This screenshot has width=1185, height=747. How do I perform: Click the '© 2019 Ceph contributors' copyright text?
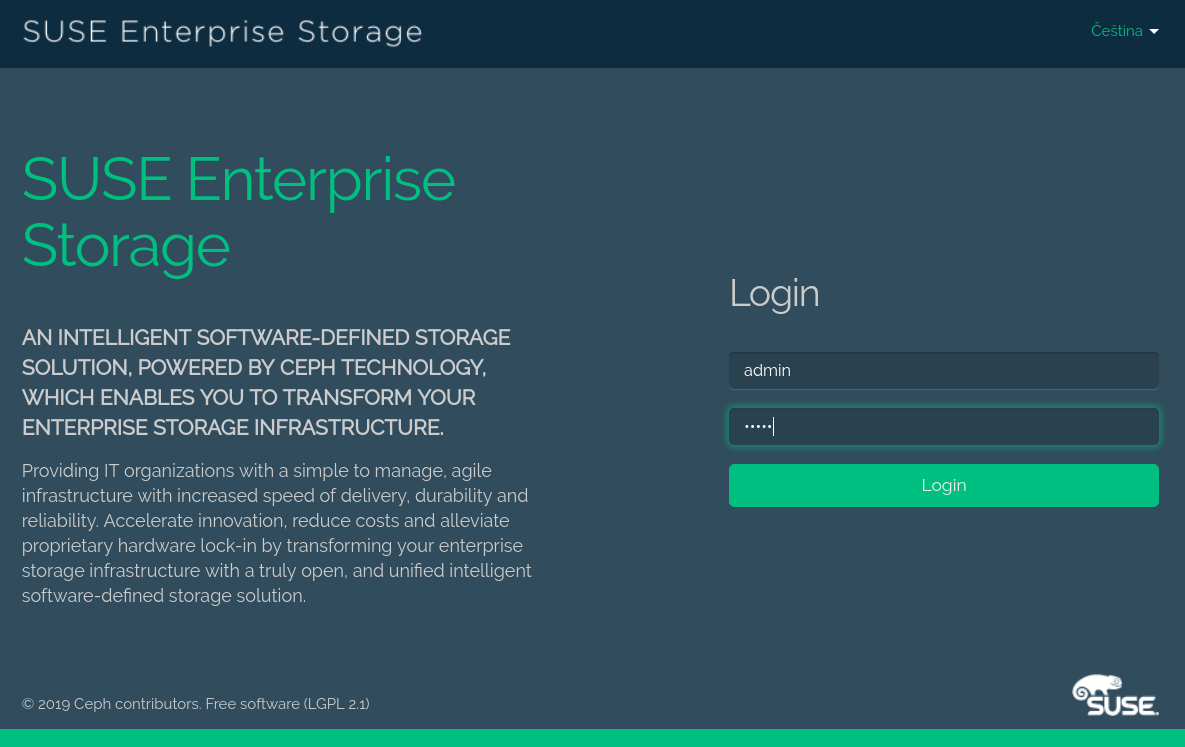pyautogui.click(x=110, y=704)
